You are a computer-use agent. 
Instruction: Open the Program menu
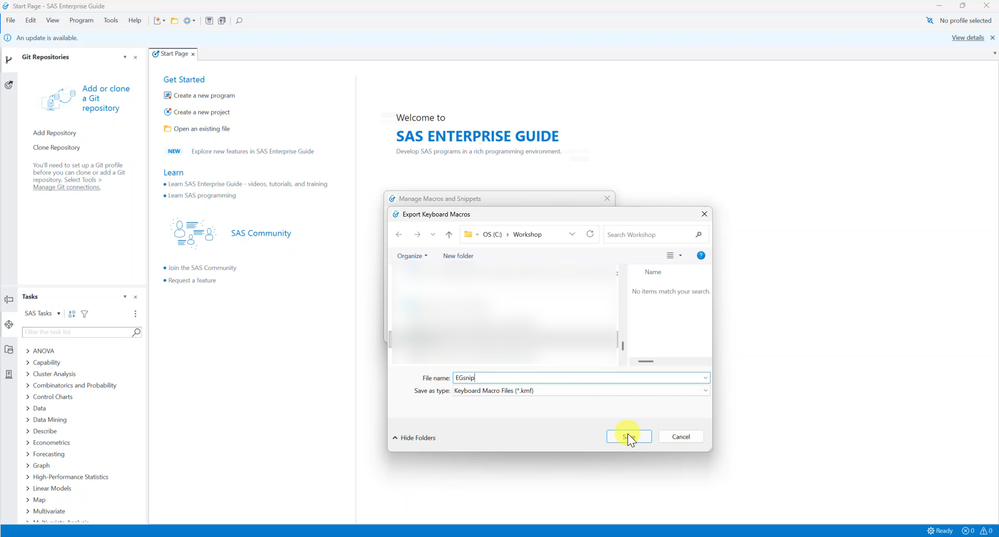(81, 20)
